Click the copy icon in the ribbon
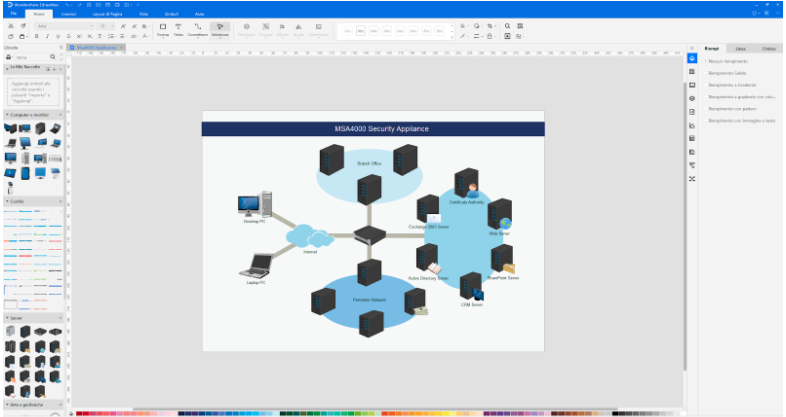 point(11,37)
